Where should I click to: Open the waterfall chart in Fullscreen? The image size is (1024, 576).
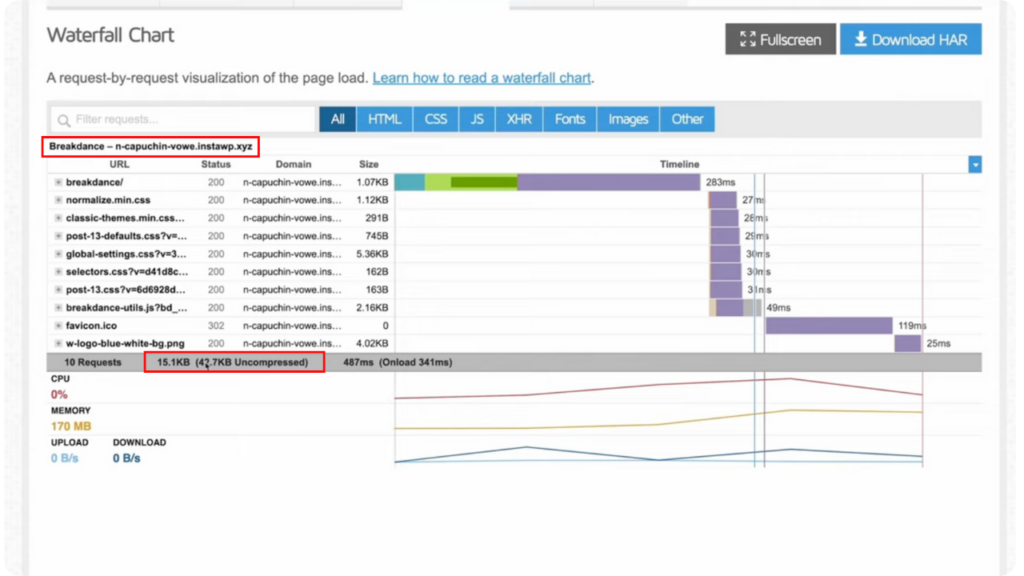(780, 39)
